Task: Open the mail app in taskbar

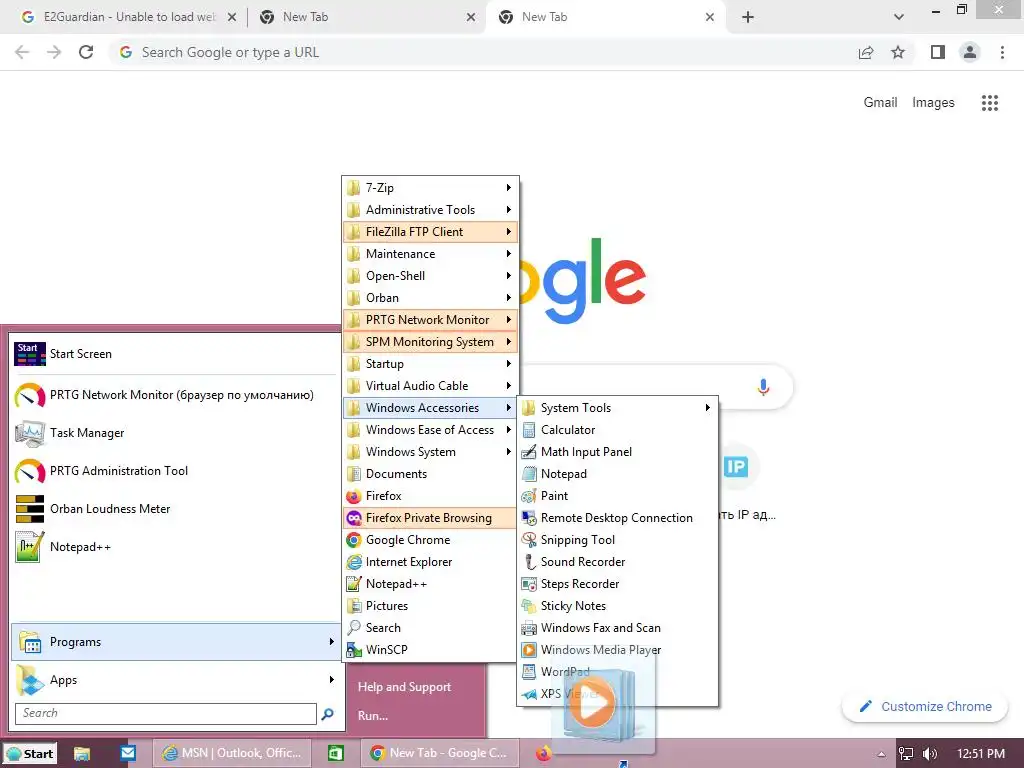Action: point(128,753)
